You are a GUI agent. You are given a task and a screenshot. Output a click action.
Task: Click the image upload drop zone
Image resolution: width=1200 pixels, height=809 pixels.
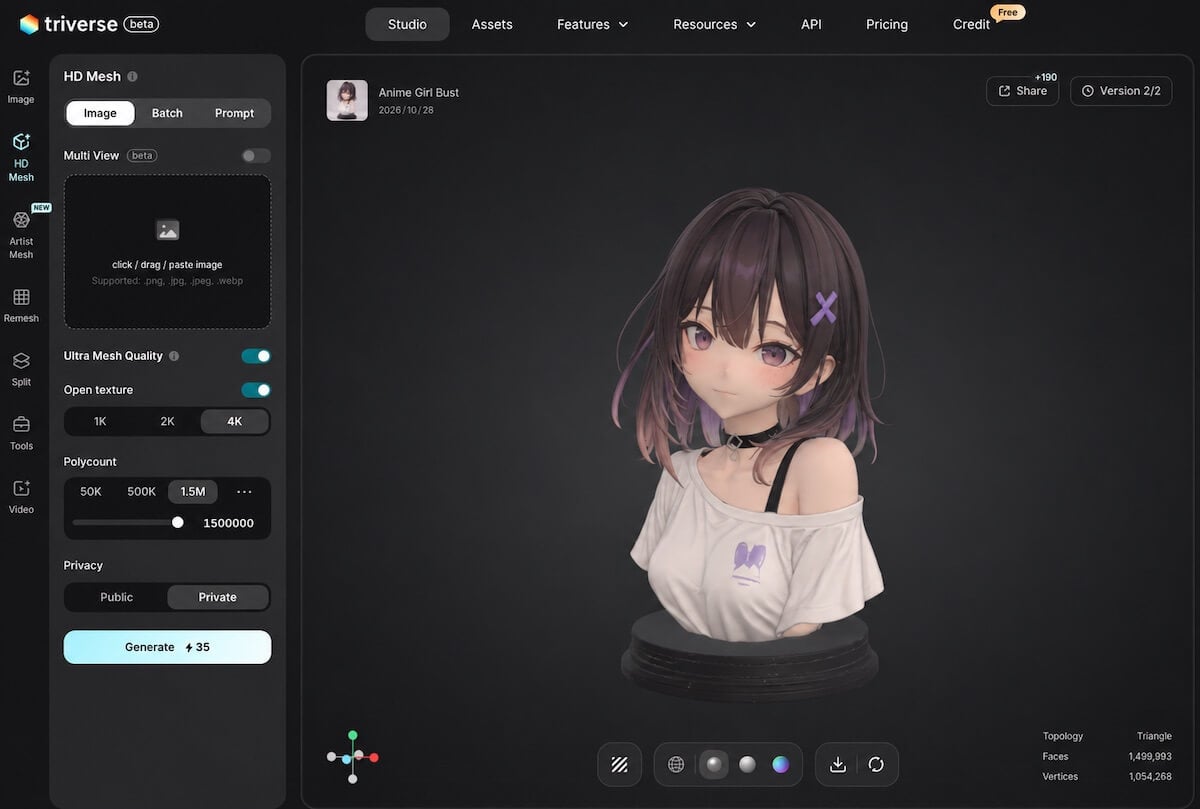click(167, 252)
